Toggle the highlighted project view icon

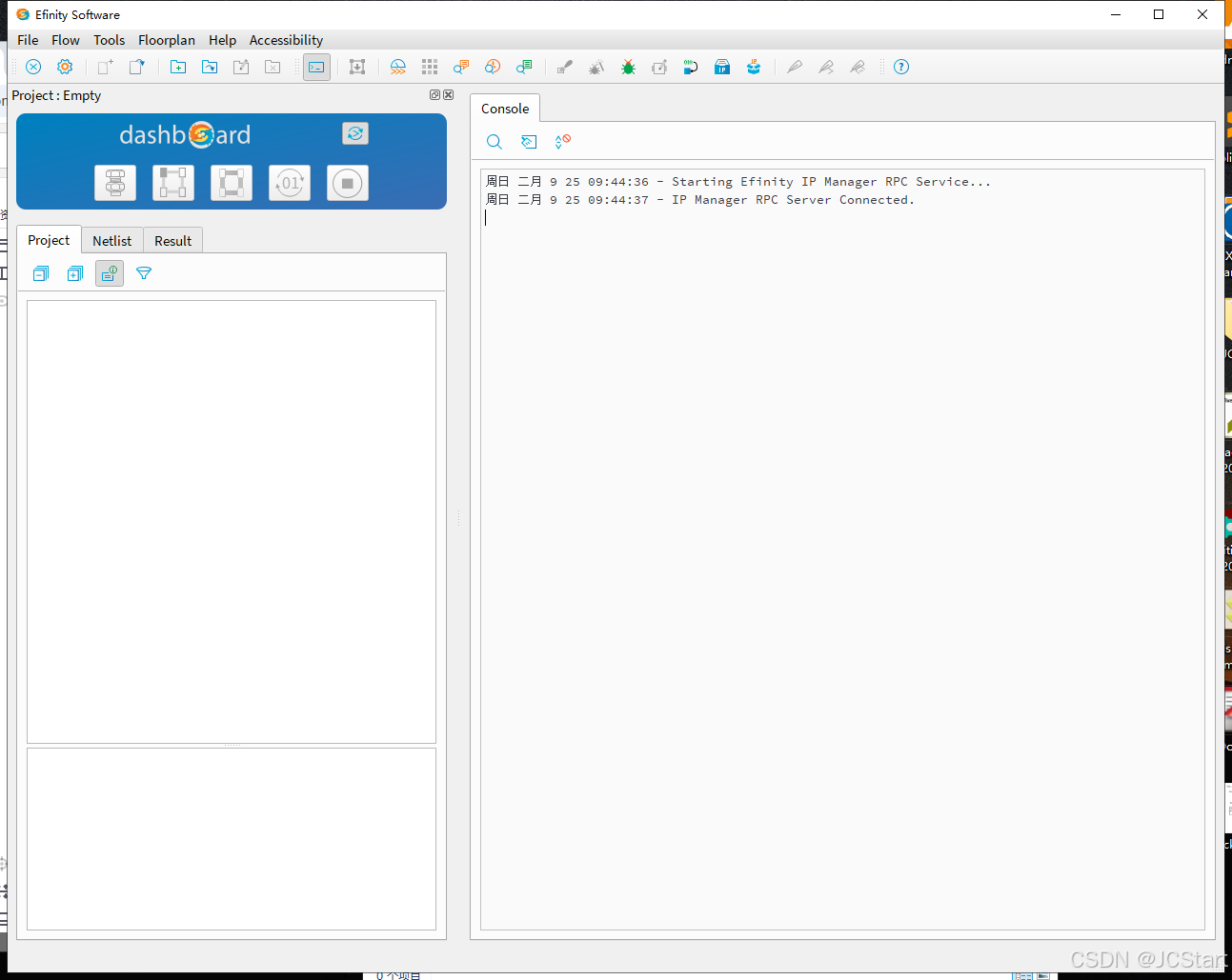110,273
